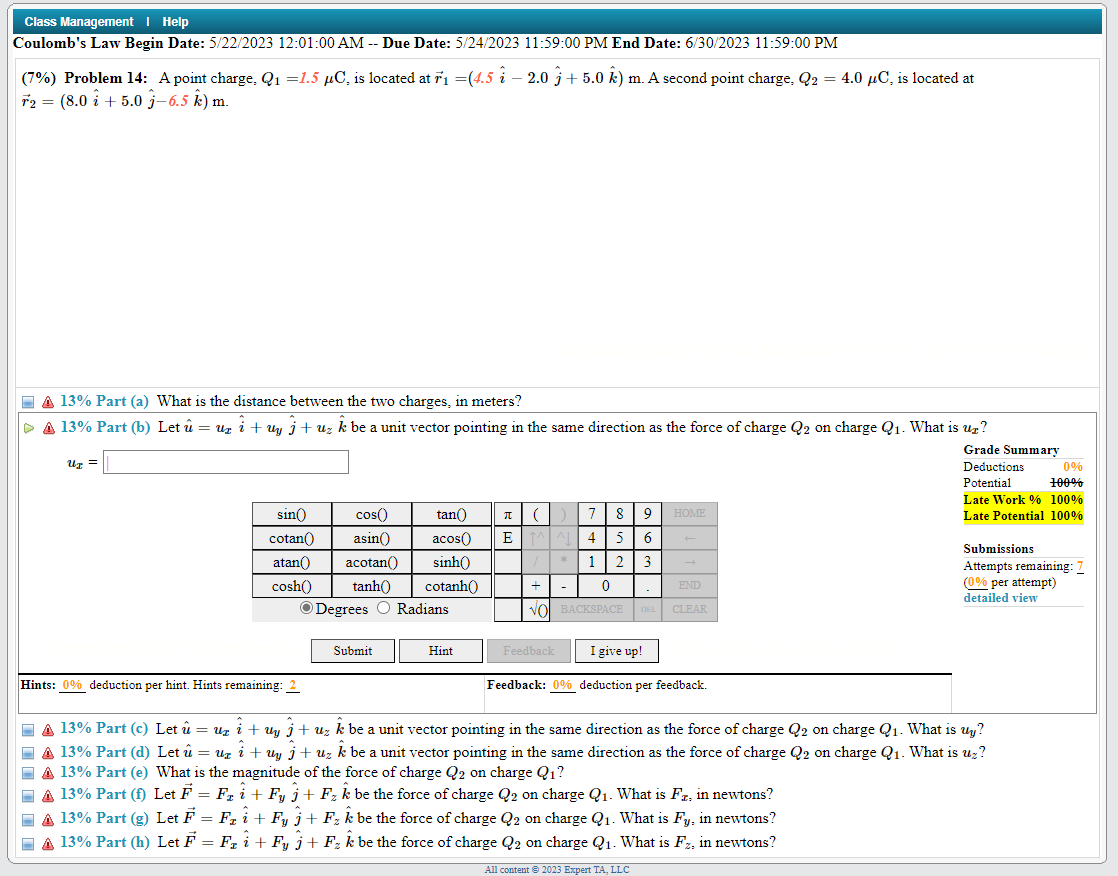Open the detailed view link
This screenshot has width=1118, height=876.
pos(1000,597)
